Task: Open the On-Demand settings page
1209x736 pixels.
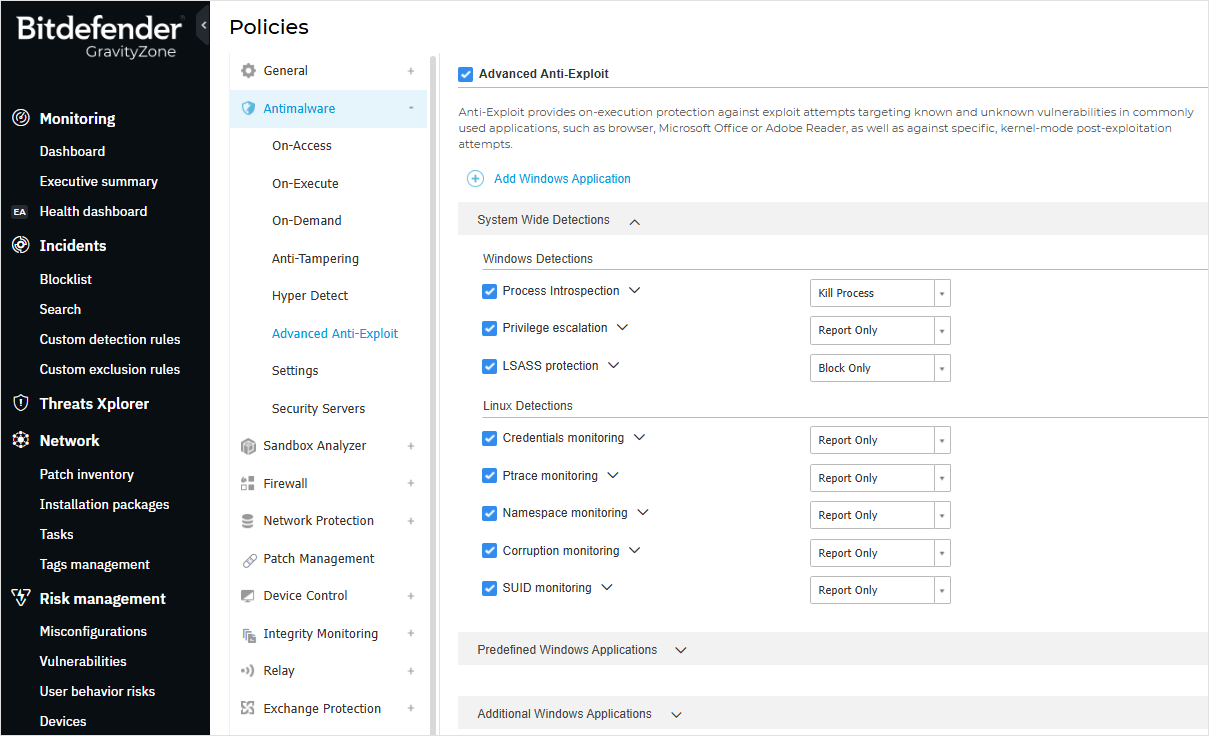Action: point(307,221)
